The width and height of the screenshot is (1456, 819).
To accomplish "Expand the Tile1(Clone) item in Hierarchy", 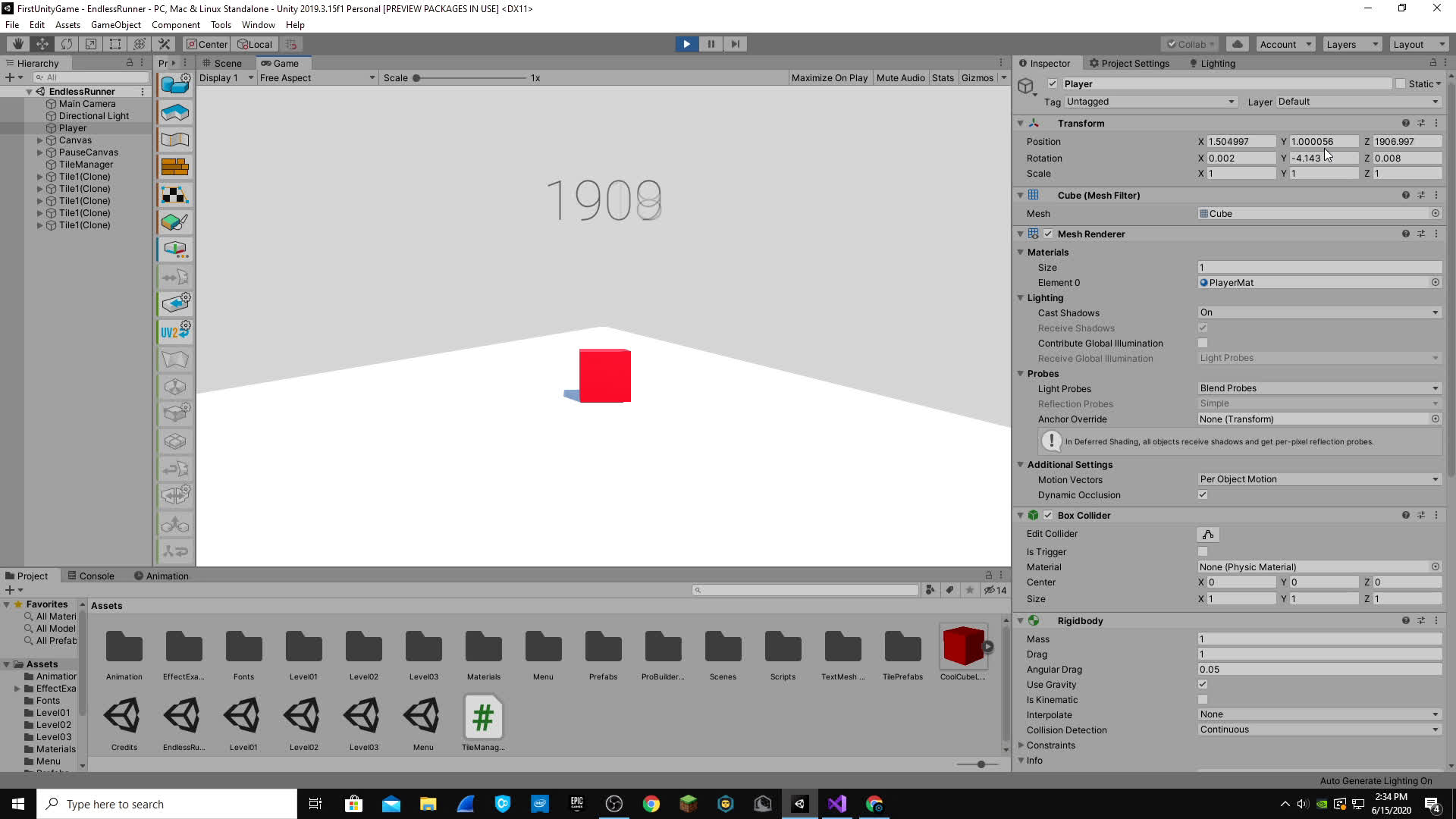I will [39, 176].
